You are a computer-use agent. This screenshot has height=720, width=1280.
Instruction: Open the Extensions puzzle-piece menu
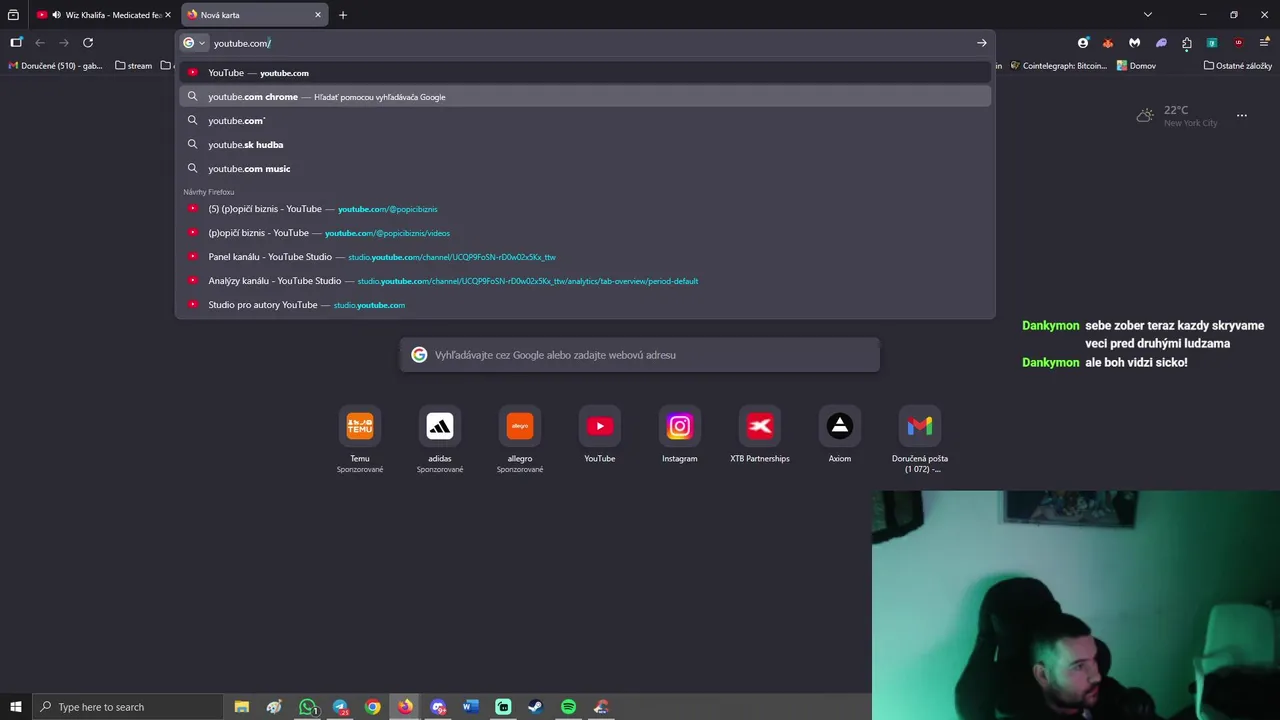pyautogui.click(x=1187, y=43)
